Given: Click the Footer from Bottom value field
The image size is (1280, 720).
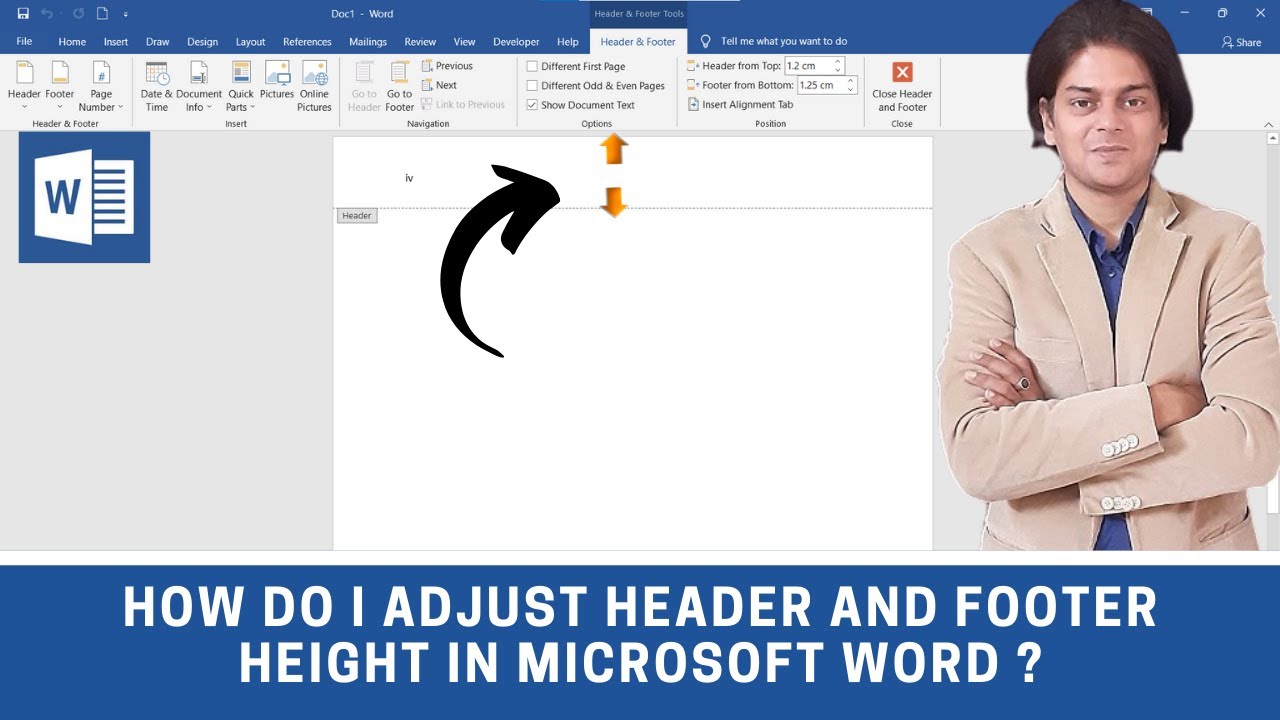Looking at the screenshot, I should coord(822,85).
